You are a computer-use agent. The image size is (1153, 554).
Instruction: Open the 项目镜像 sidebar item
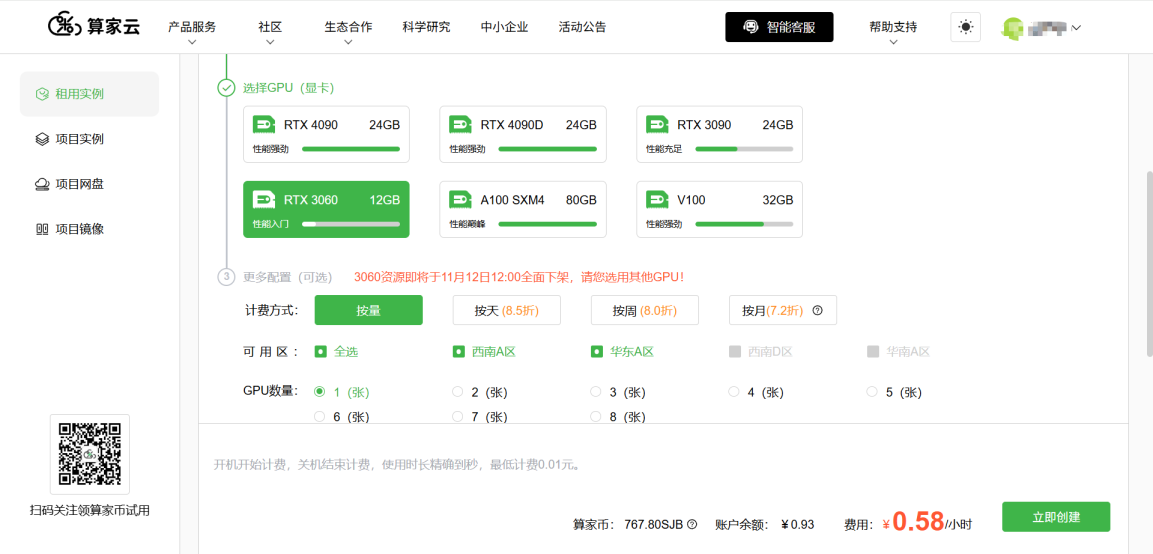click(x=89, y=229)
